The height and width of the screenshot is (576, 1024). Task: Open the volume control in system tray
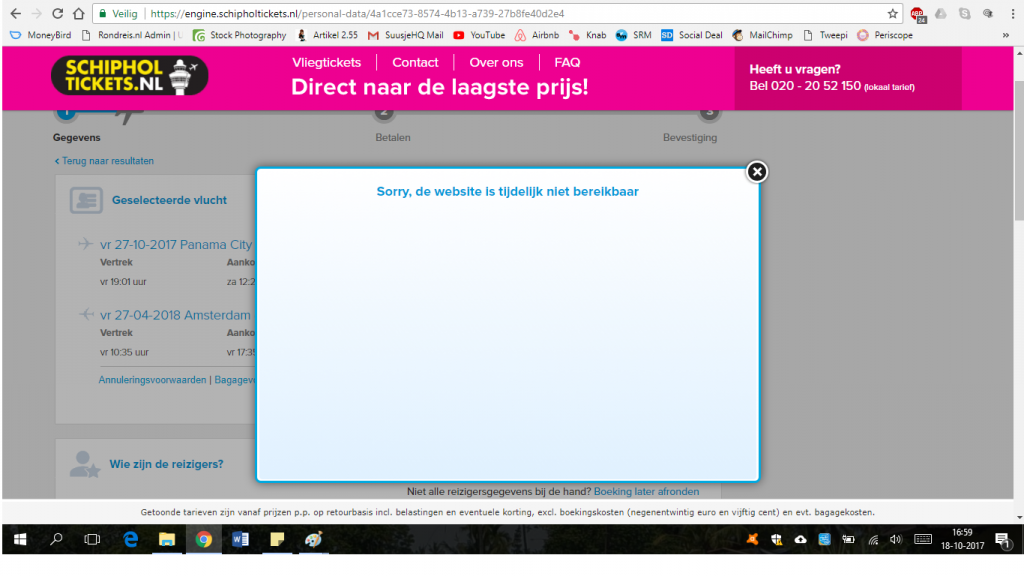(x=895, y=539)
